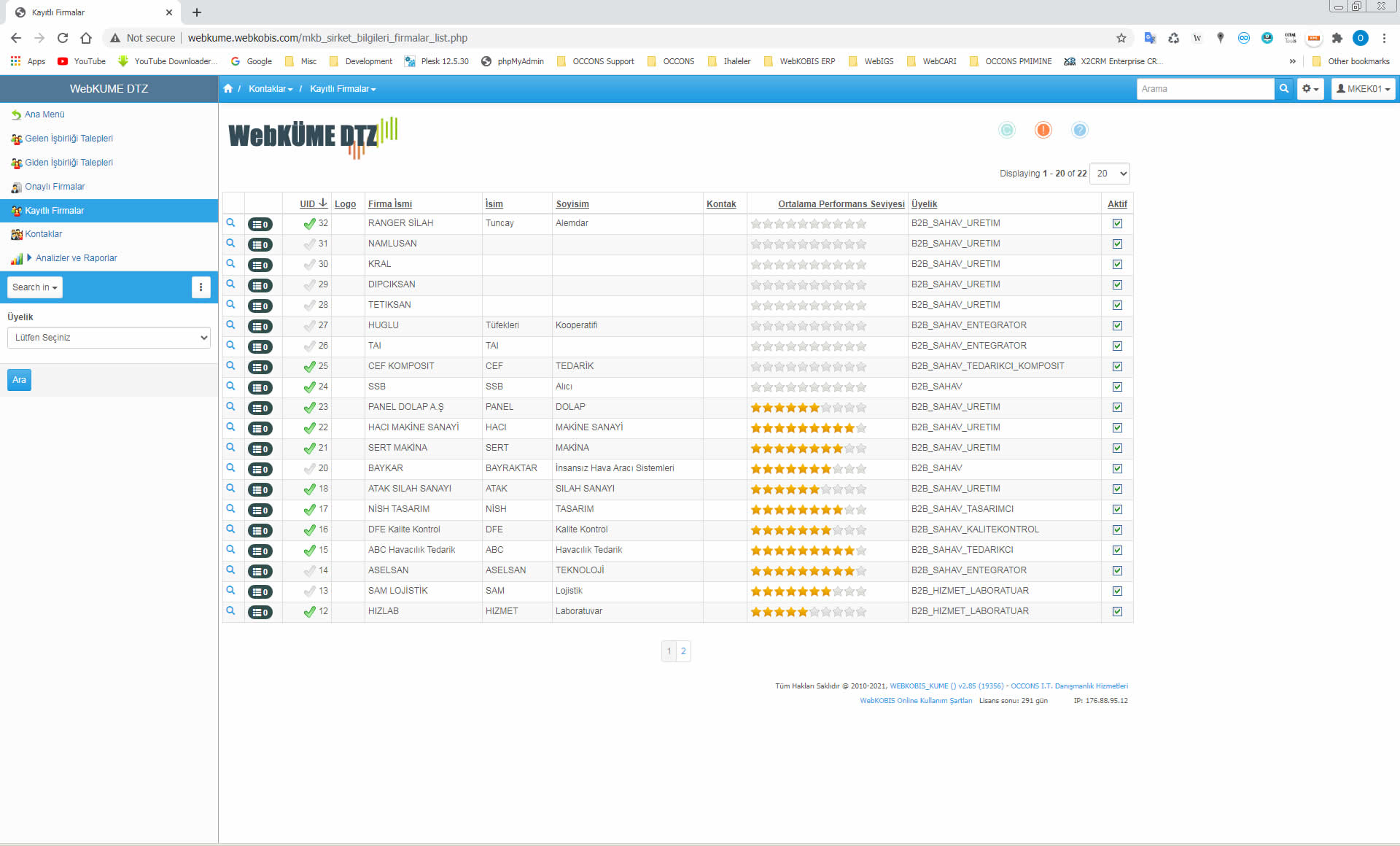The height and width of the screenshot is (846, 1400).
Task: Click the magnifier icon for RANGER SİLAH row
Action: click(230, 223)
